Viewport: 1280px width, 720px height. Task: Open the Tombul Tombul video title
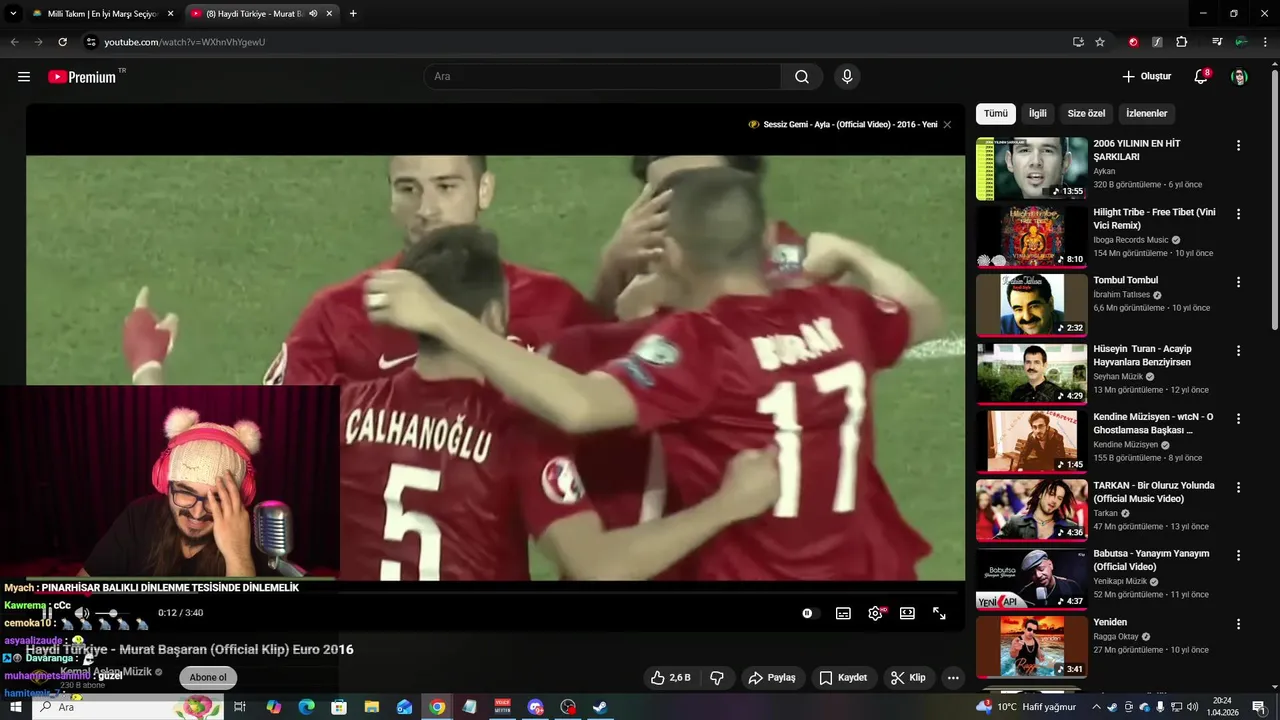tap(1126, 280)
